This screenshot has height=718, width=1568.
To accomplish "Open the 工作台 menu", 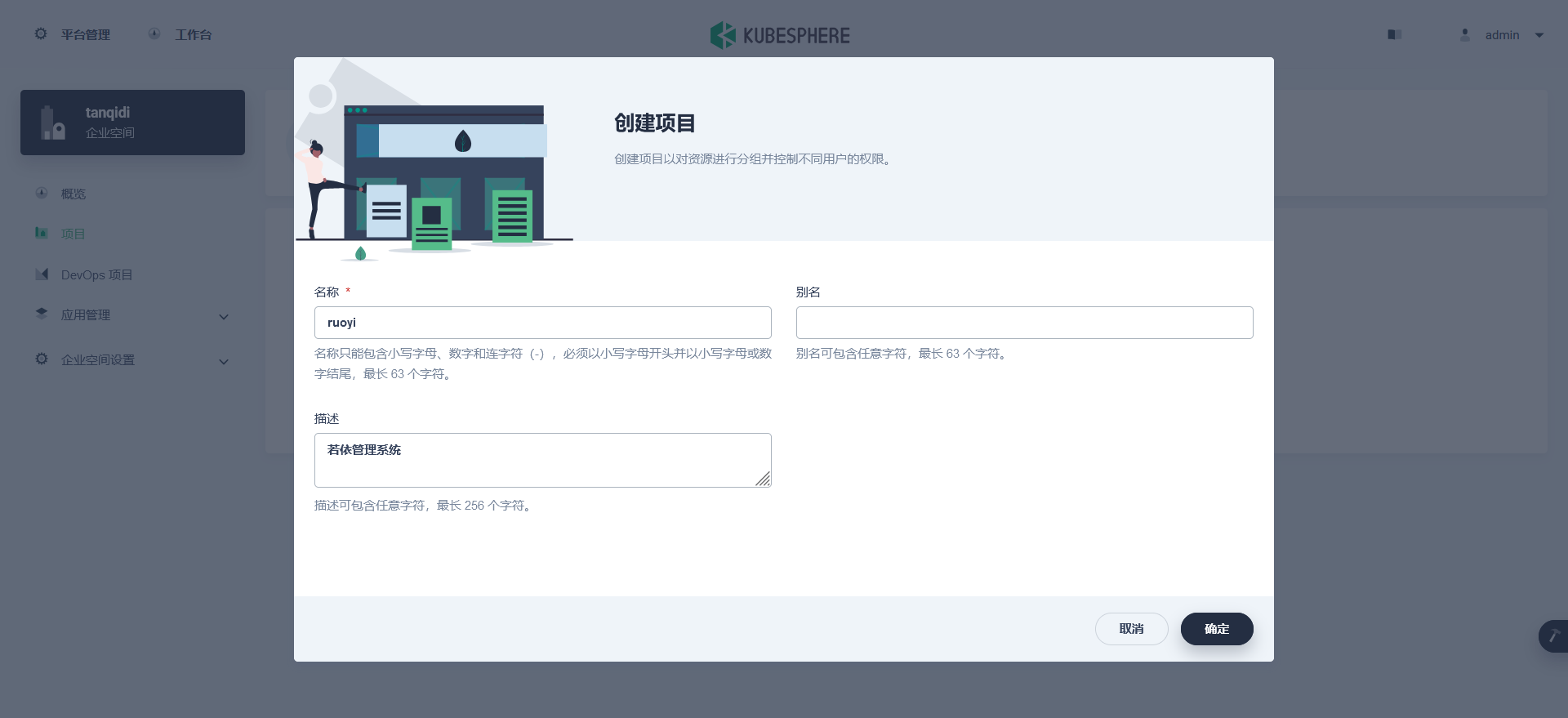I will coord(193,34).
